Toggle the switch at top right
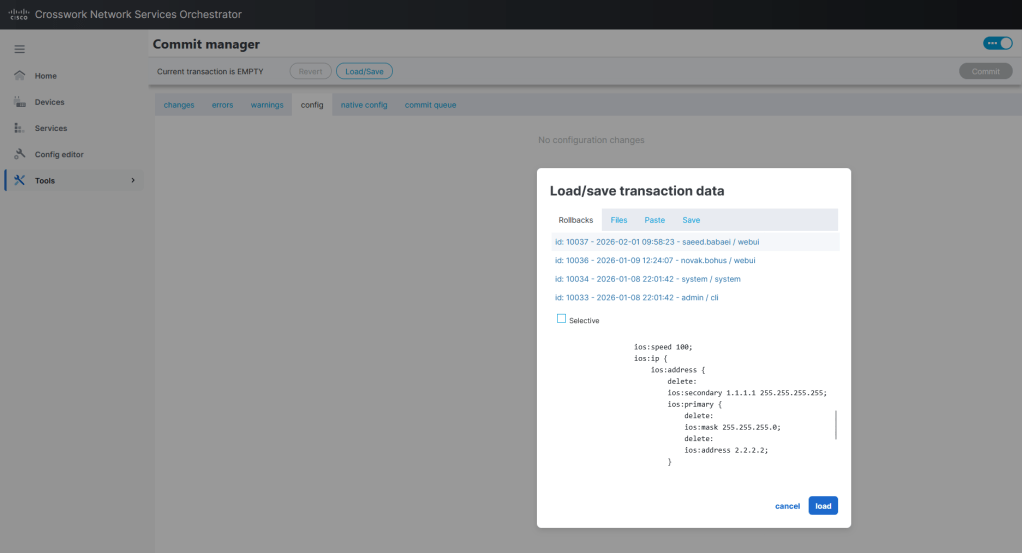The width and height of the screenshot is (1022, 553). [x=997, y=44]
